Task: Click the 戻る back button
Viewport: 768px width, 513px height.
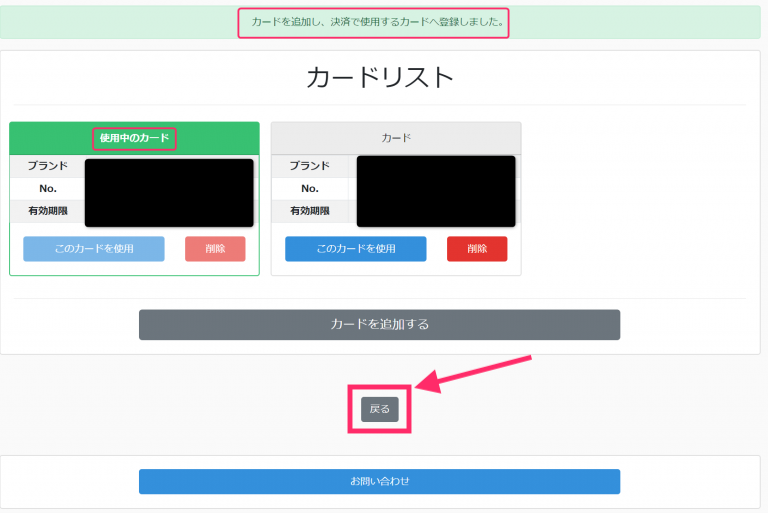Action: [380, 409]
